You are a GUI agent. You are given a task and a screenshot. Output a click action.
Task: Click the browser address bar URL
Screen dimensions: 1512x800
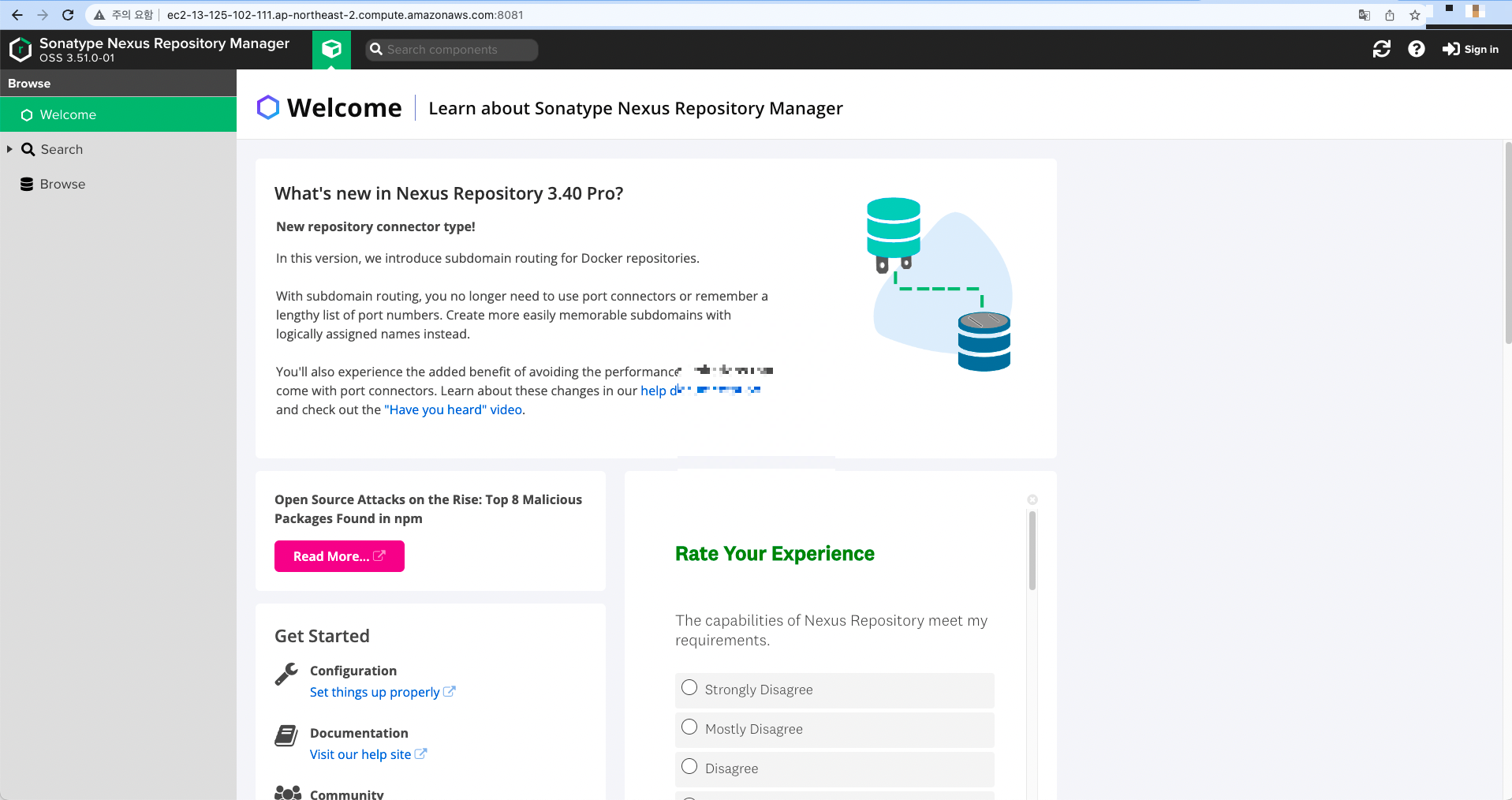click(x=345, y=15)
